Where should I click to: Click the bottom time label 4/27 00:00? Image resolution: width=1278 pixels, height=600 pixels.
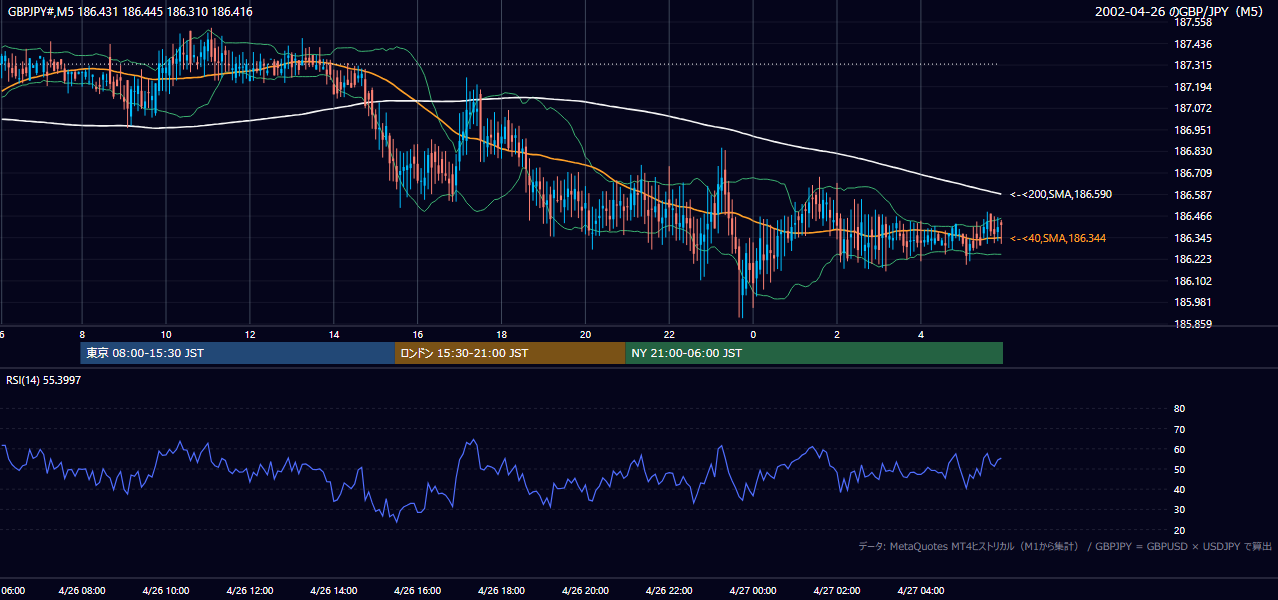click(753, 591)
